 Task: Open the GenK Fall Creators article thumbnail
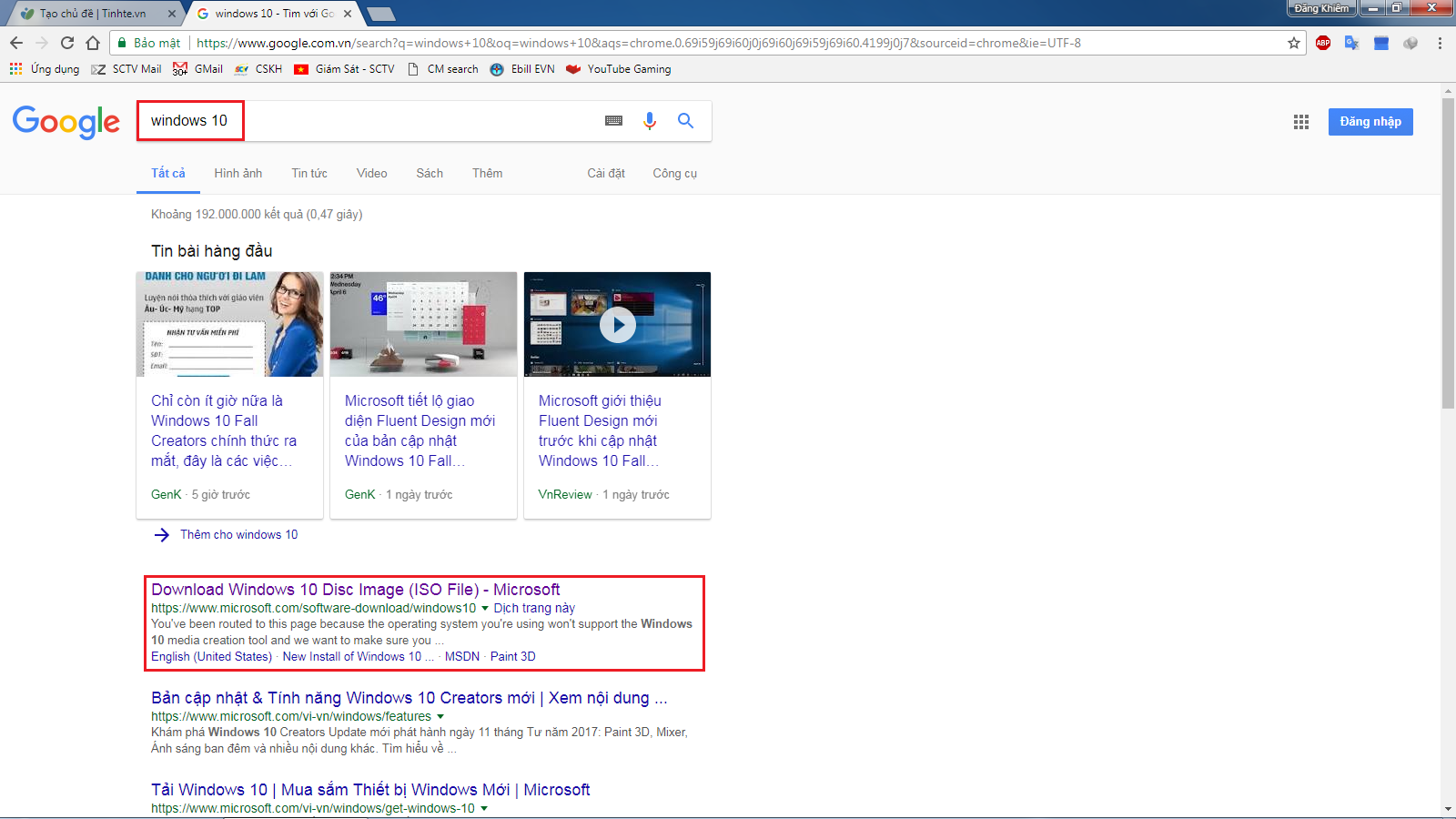[230, 324]
